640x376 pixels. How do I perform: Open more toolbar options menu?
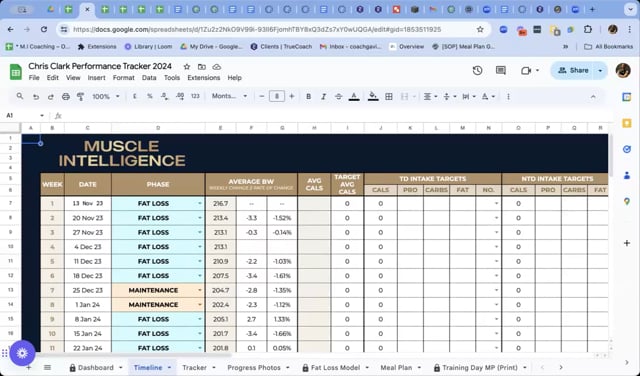[508, 97]
